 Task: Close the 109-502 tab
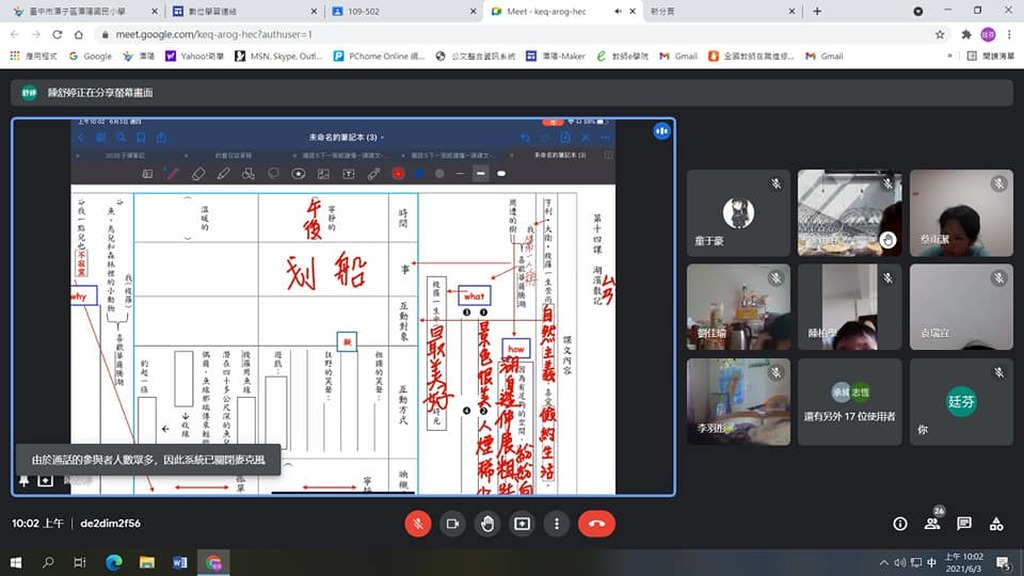(473, 11)
